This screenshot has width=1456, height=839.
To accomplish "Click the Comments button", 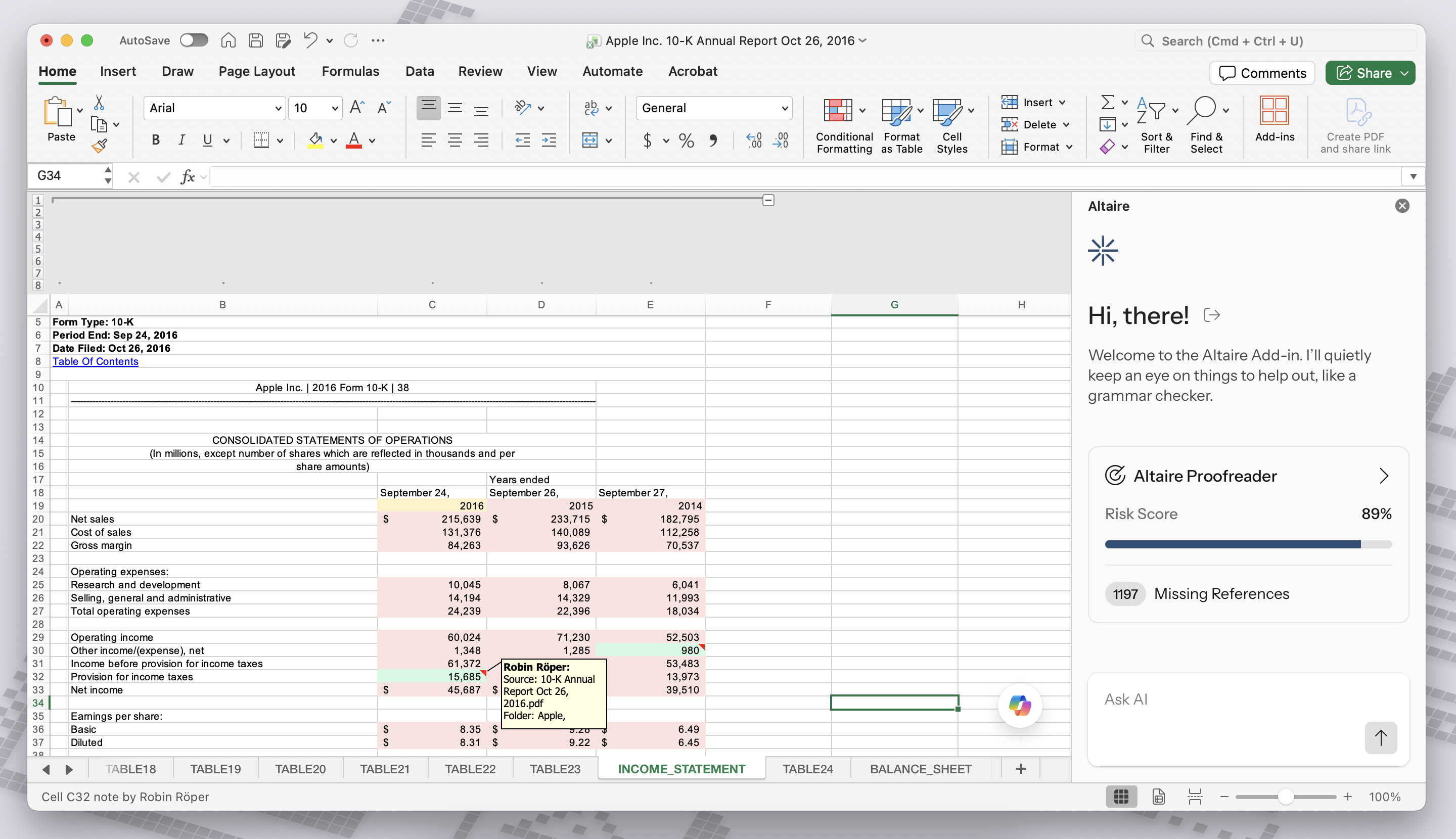I will [x=1262, y=73].
